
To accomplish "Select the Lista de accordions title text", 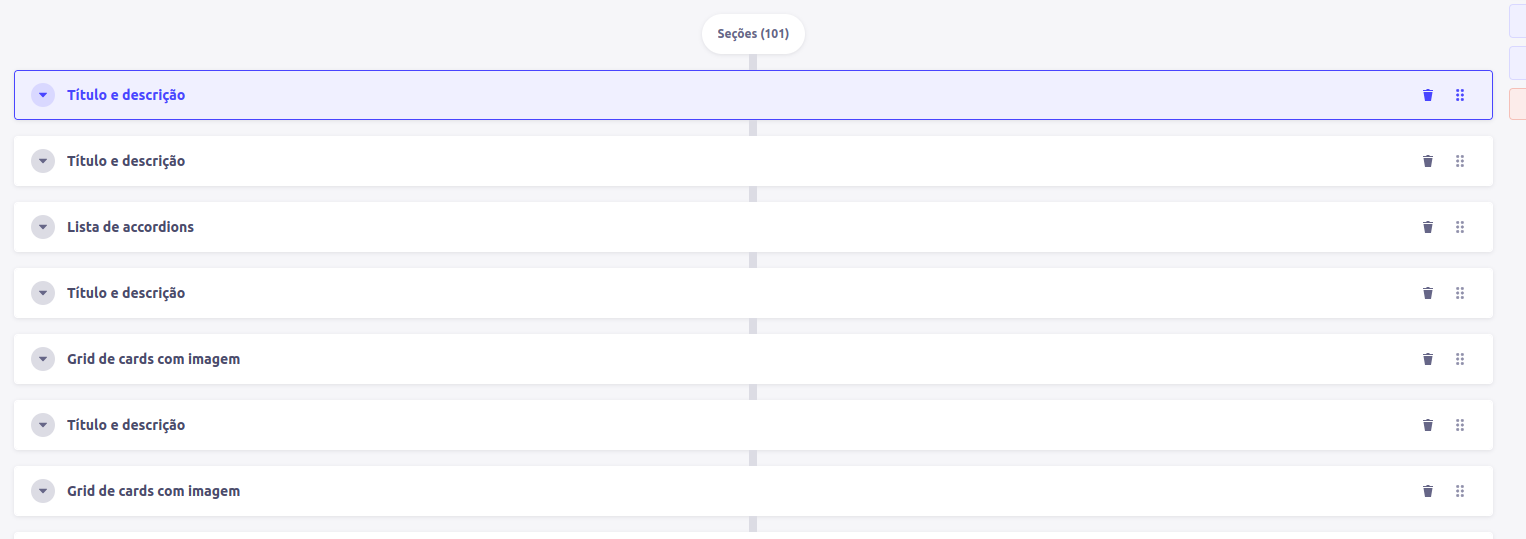I will click(130, 227).
